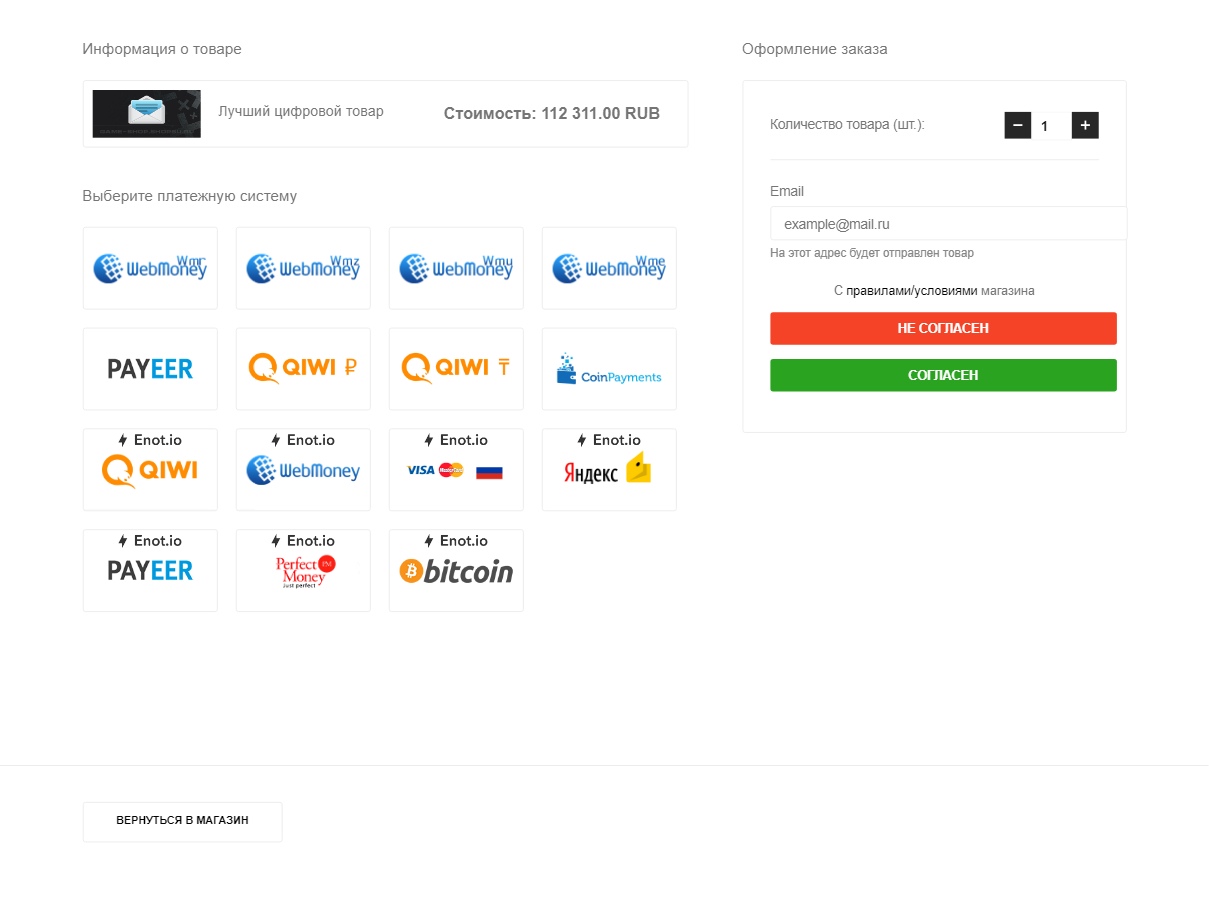The height and width of the screenshot is (904, 1209).
Task: Choose Enot.io Visa MasterCard option
Action: pos(456,470)
